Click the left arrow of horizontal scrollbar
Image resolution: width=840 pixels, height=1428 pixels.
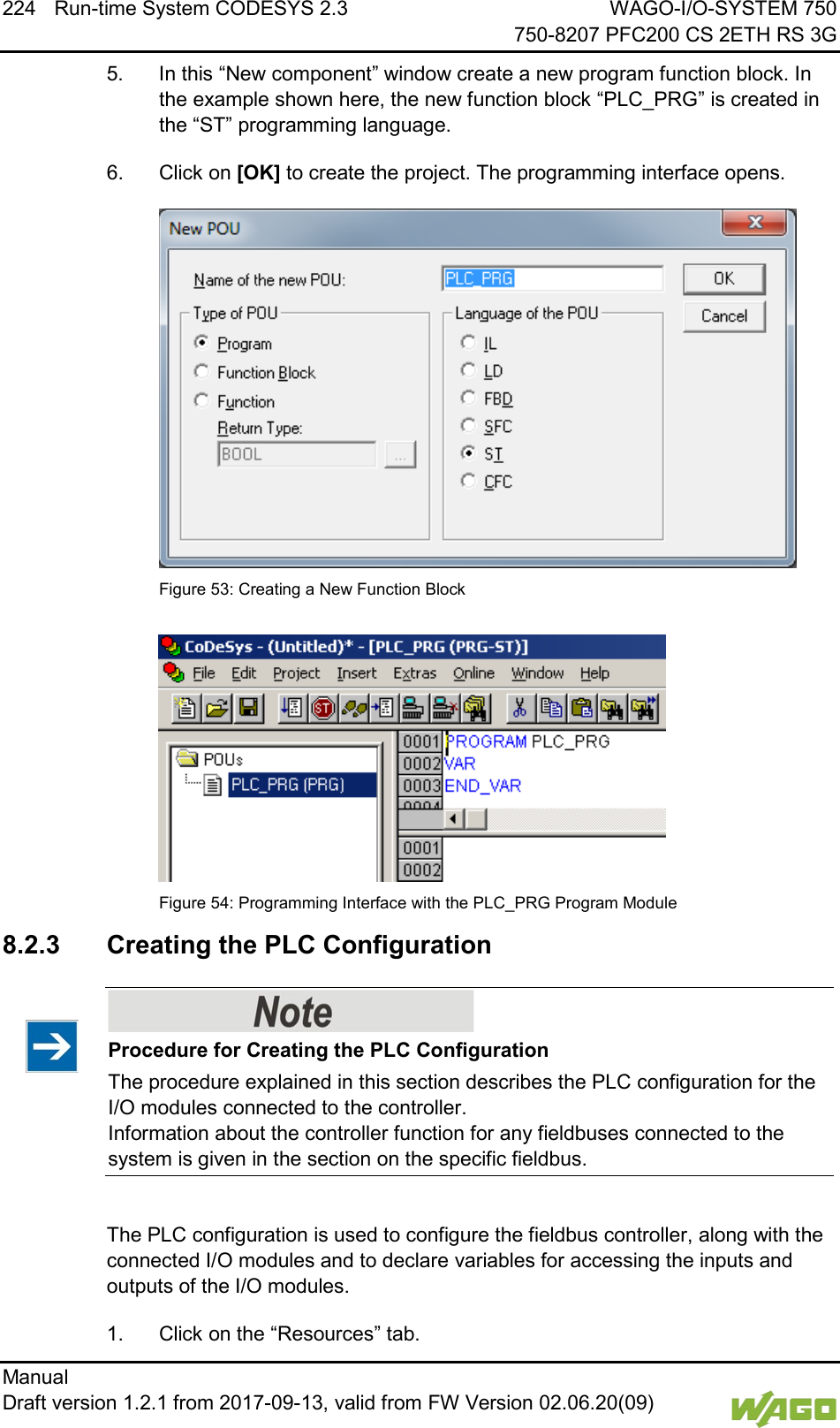(x=455, y=819)
